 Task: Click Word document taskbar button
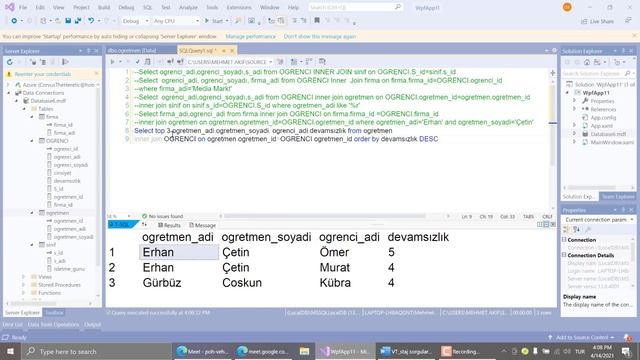(405, 351)
